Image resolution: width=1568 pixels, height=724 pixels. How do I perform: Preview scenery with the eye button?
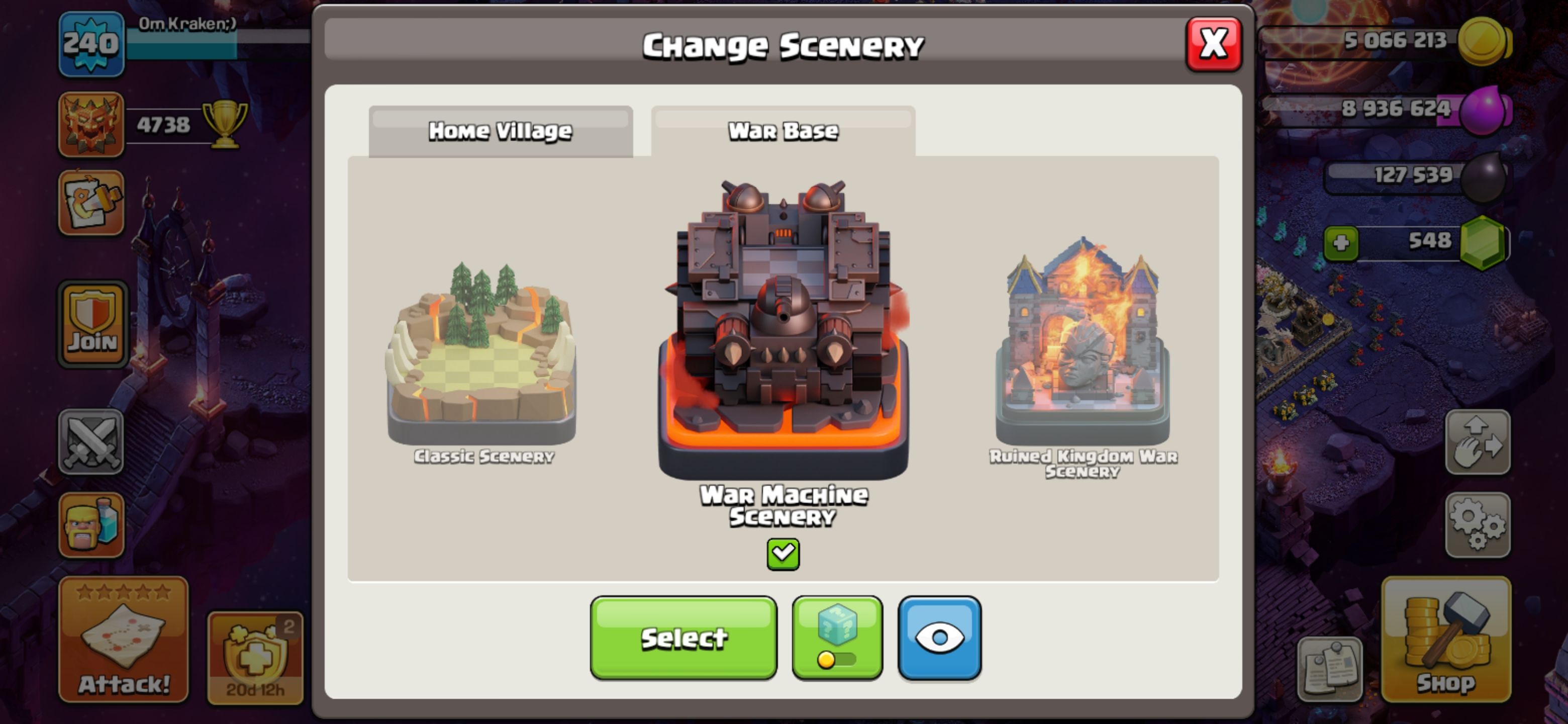[x=939, y=638]
